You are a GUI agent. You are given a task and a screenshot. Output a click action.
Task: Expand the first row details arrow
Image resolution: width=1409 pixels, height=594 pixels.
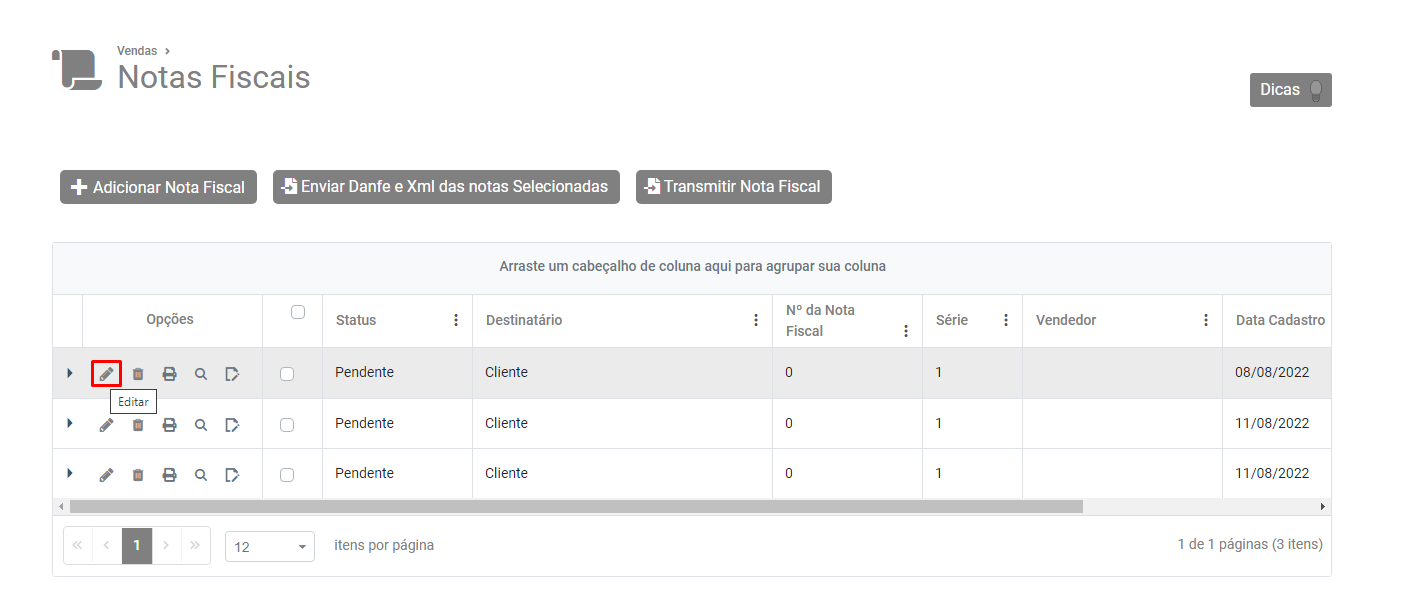click(x=70, y=373)
